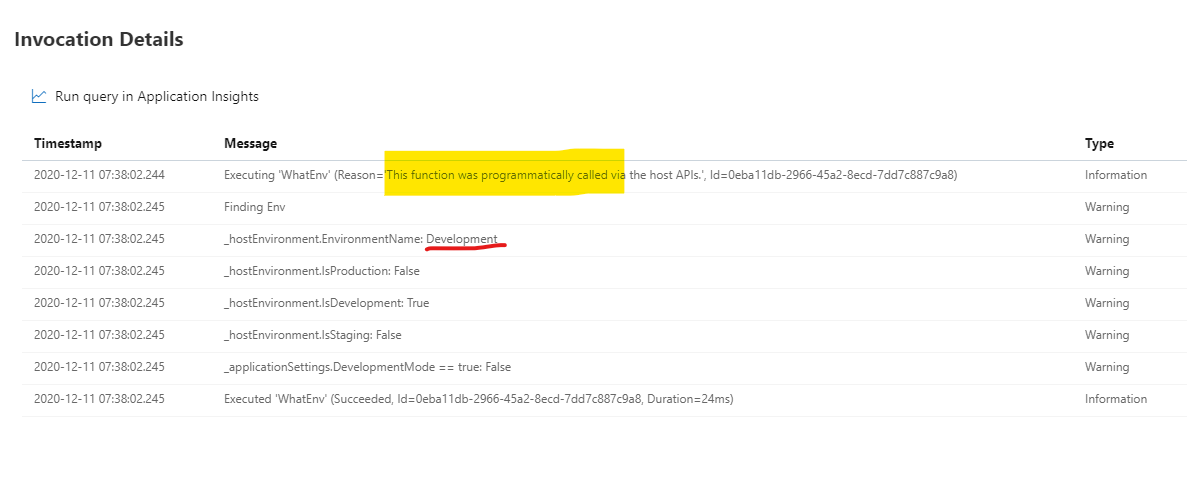Select the EnvironmentName: Development message
The height and width of the screenshot is (480, 1187).
coord(361,238)
